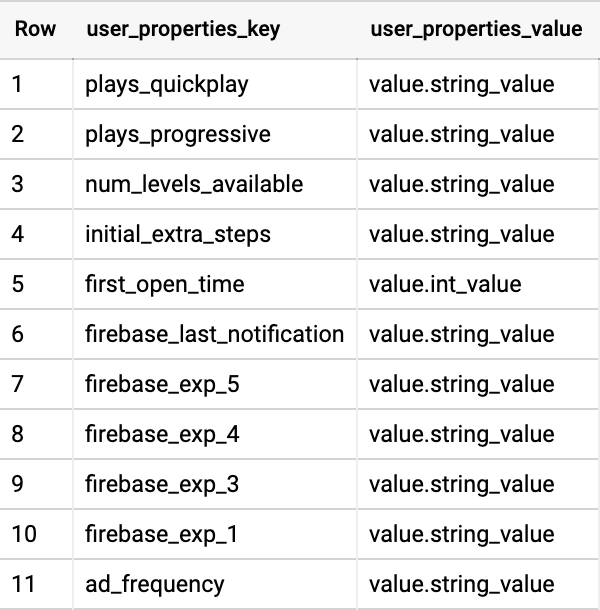Select the user_properties_value column header
Viewport: 600px width, 610px height.
pos(477,30)
